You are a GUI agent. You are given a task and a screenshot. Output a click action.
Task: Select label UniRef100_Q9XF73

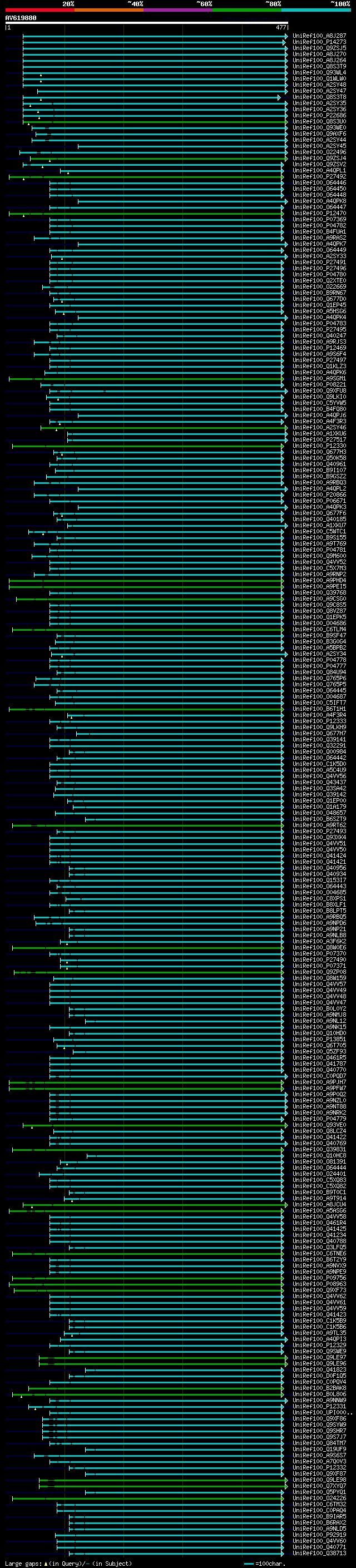319,1290
